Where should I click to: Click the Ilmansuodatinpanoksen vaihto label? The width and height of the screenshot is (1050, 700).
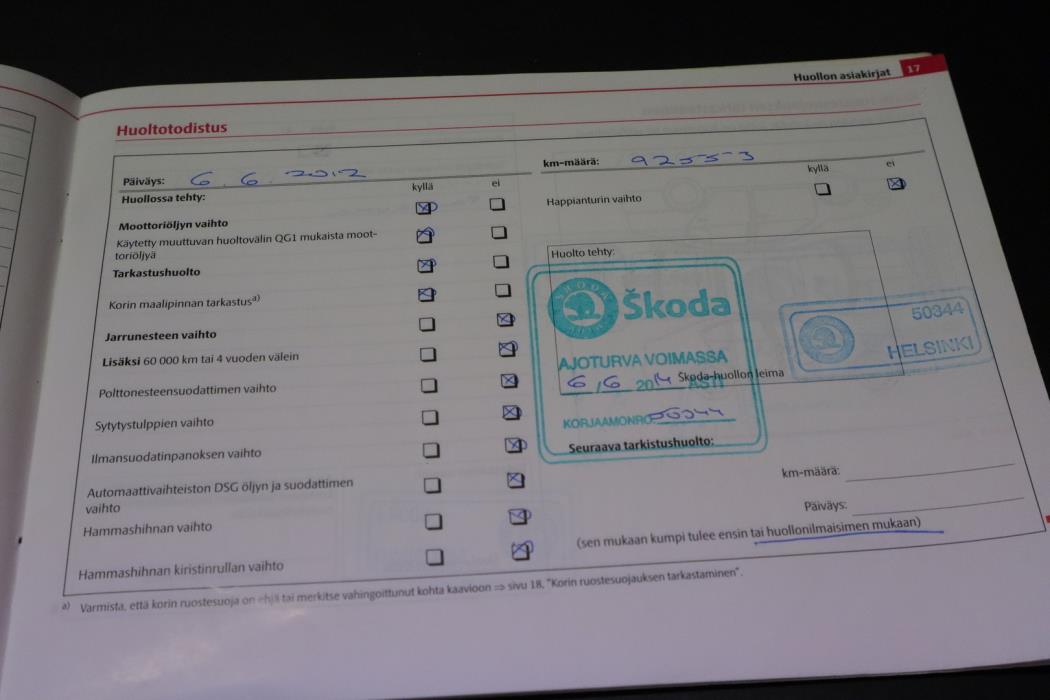[x=176, y=456]
